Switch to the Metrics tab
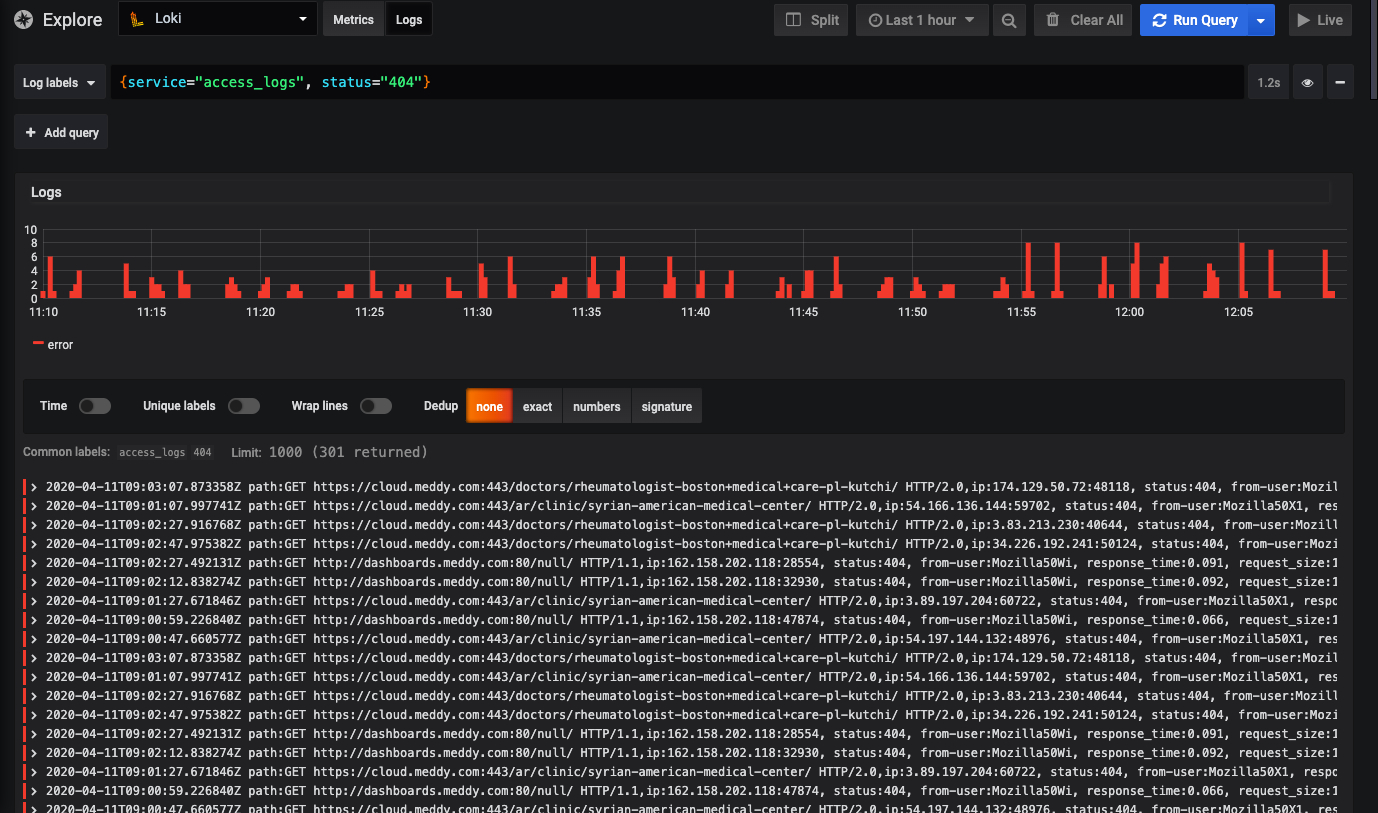This screenshot has width=1378, height=813. [353, 20]
